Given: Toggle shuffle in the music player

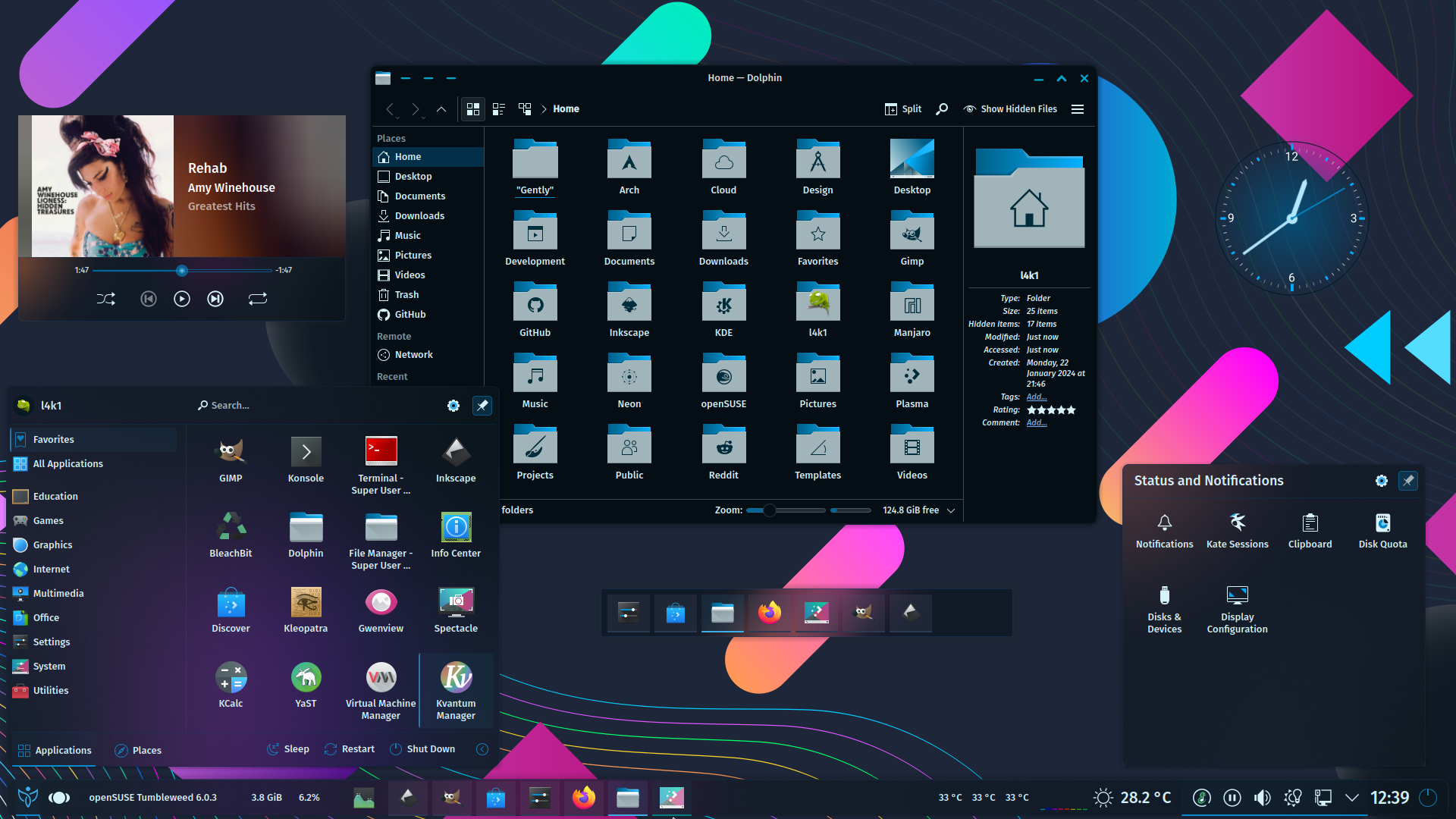Looking at the screenshot, I should [106, 299].
